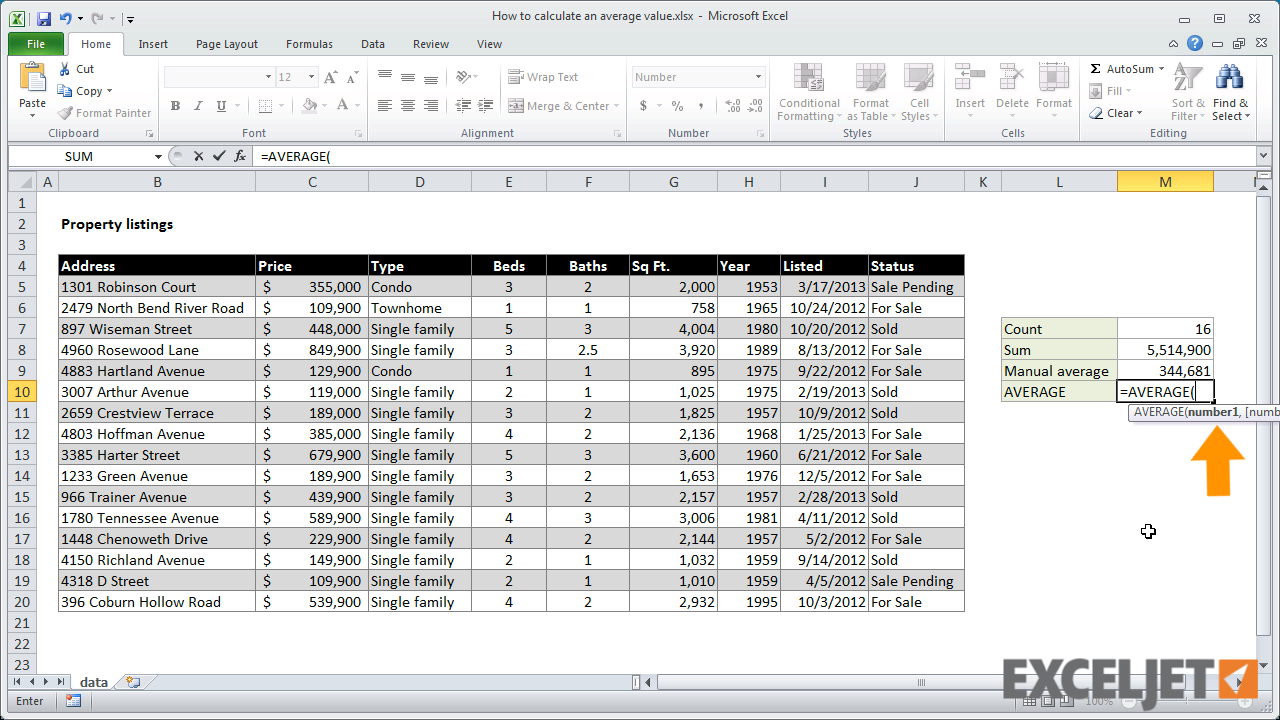Switch to the Data tab
This screenshot has width=1280, height=720.
coord(373,44)
